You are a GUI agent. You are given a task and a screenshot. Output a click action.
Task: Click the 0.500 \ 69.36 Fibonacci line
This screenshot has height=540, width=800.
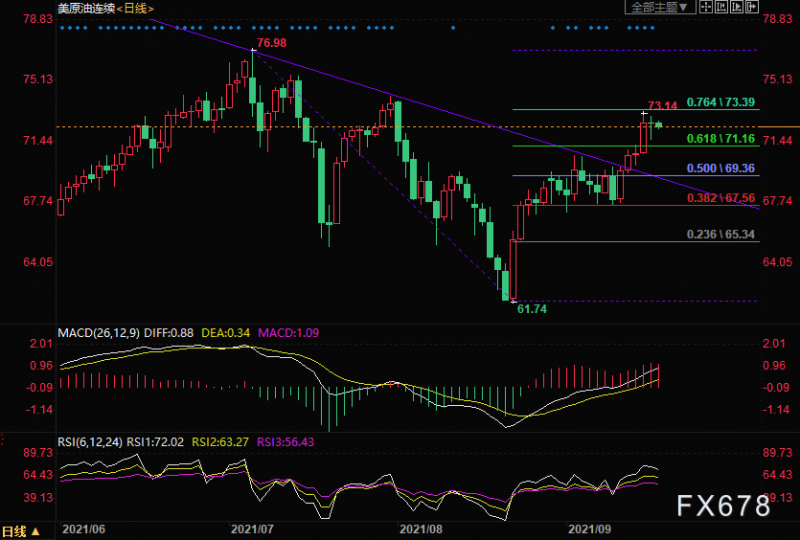[636, 176]
